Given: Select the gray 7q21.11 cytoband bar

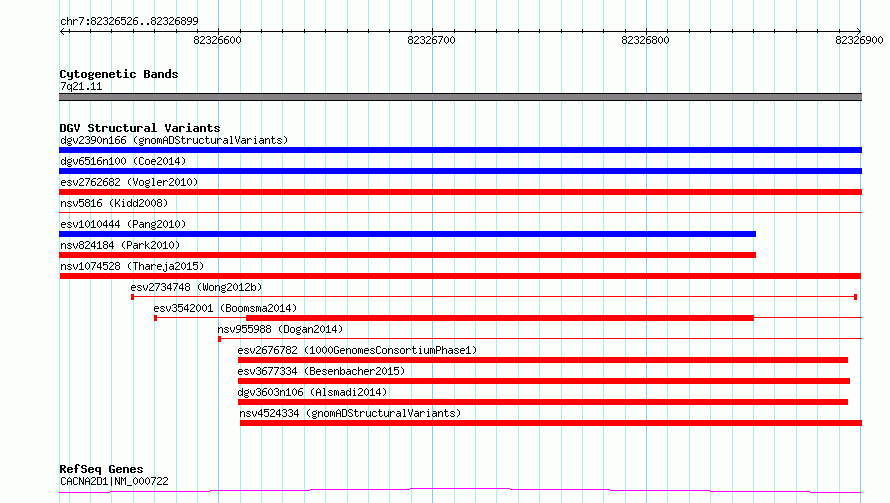Looking at the screenshot, I should [x=460, y=97].
